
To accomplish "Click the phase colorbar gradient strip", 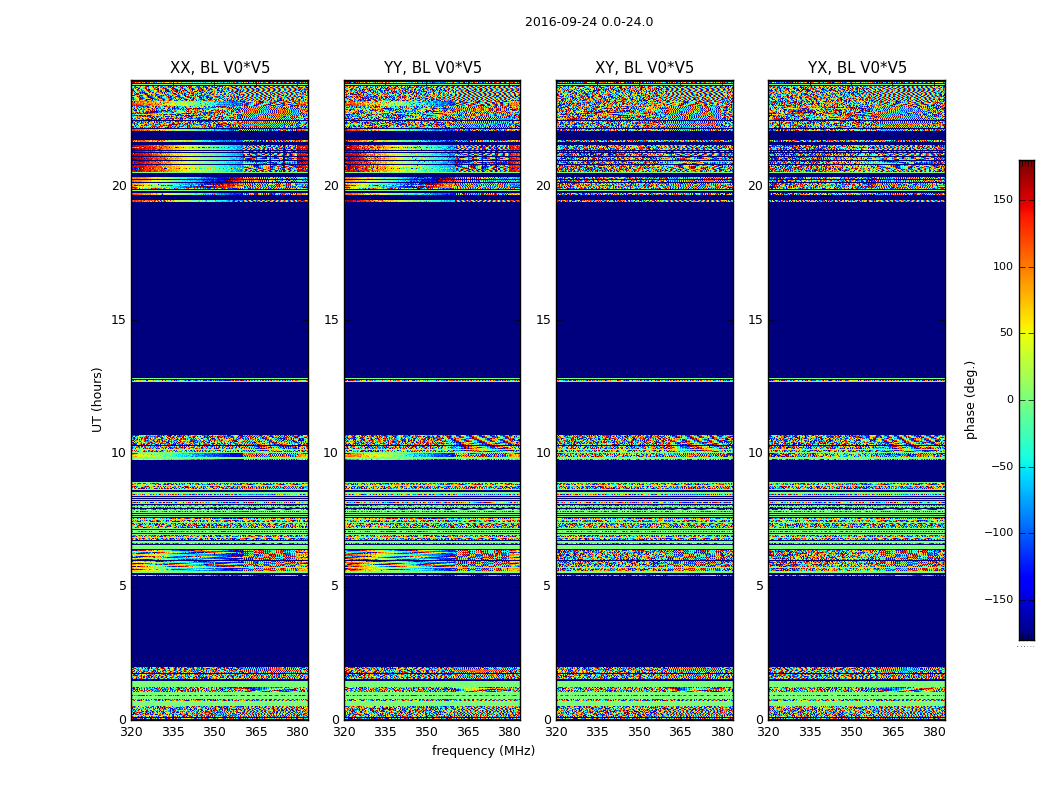I will click(x=1027, y=400).
